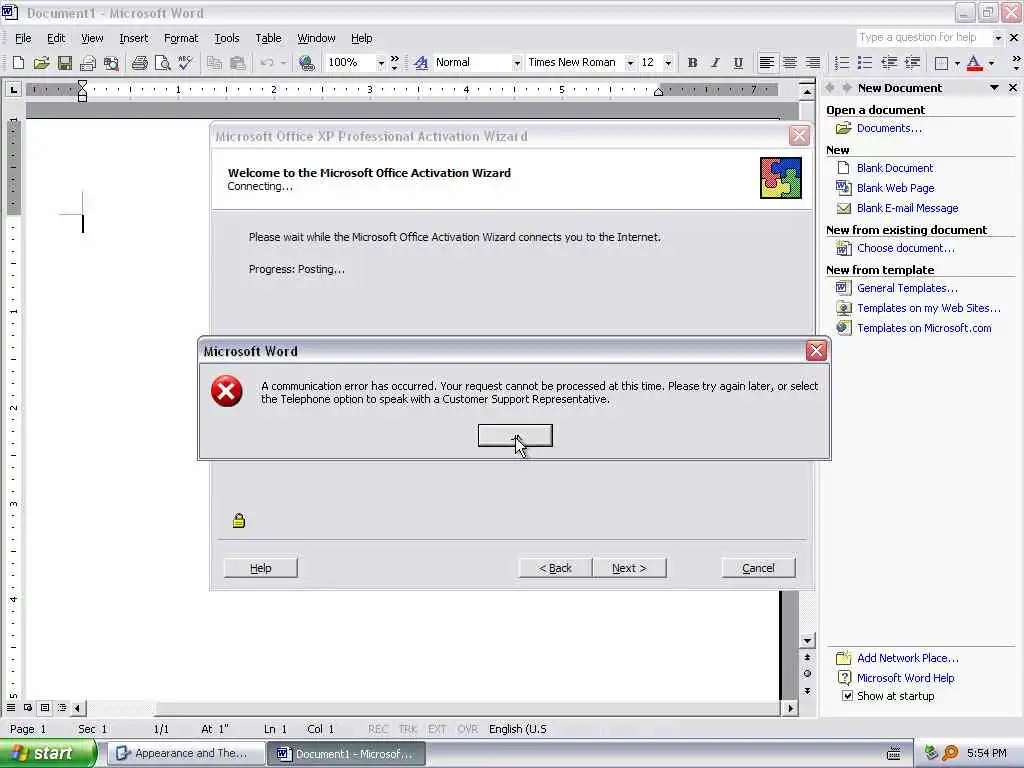Click the Decrease Indent icon

(x=889, y=63)
